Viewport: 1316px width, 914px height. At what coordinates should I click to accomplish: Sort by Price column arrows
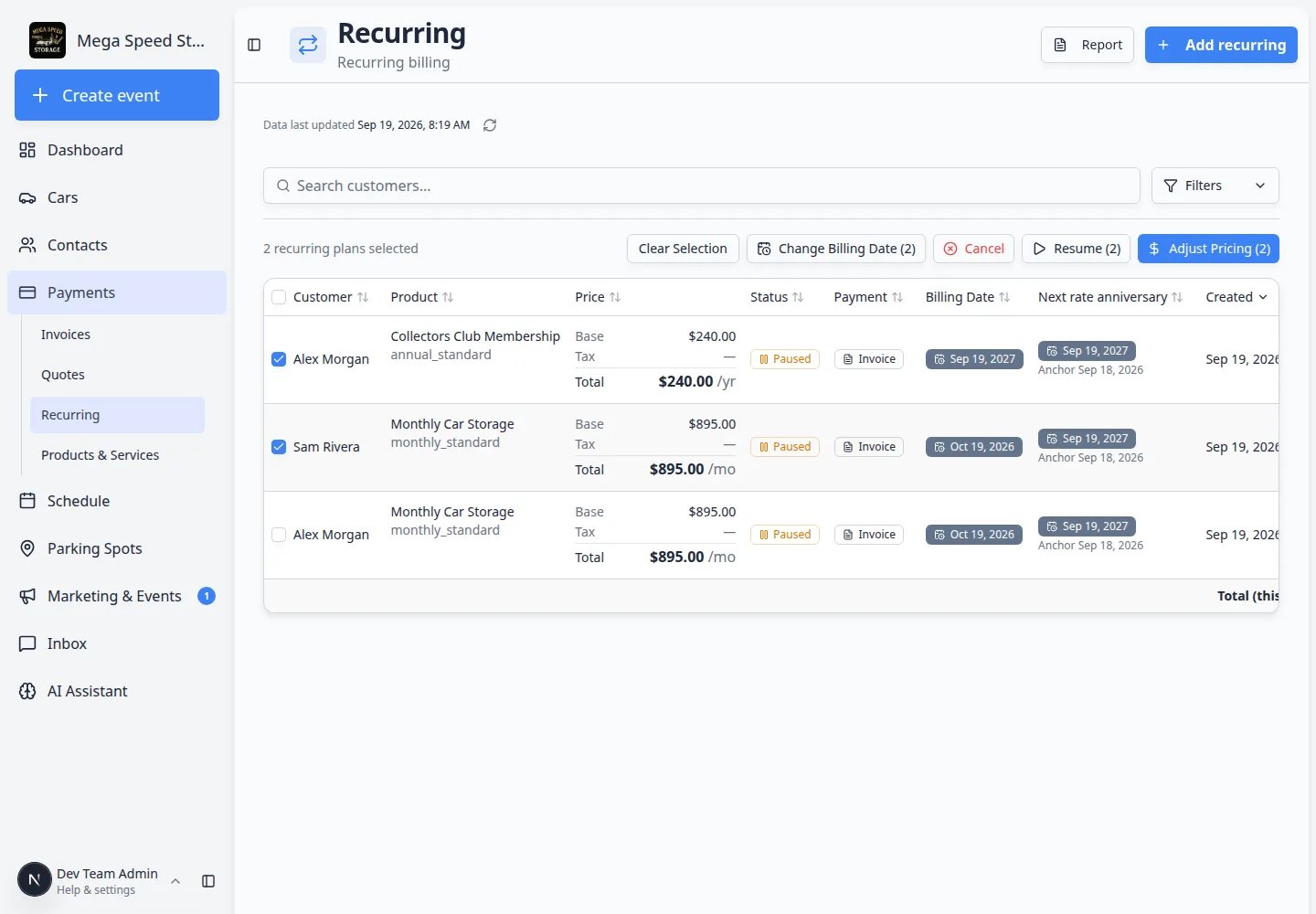[x=615, y=297]
